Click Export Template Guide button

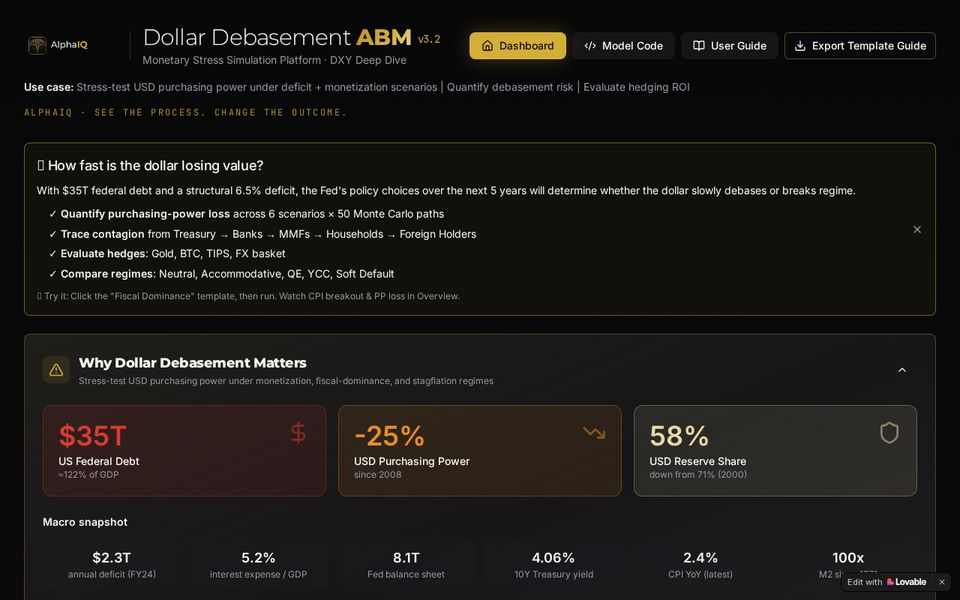pyautogui.click(x=860, y=46)
